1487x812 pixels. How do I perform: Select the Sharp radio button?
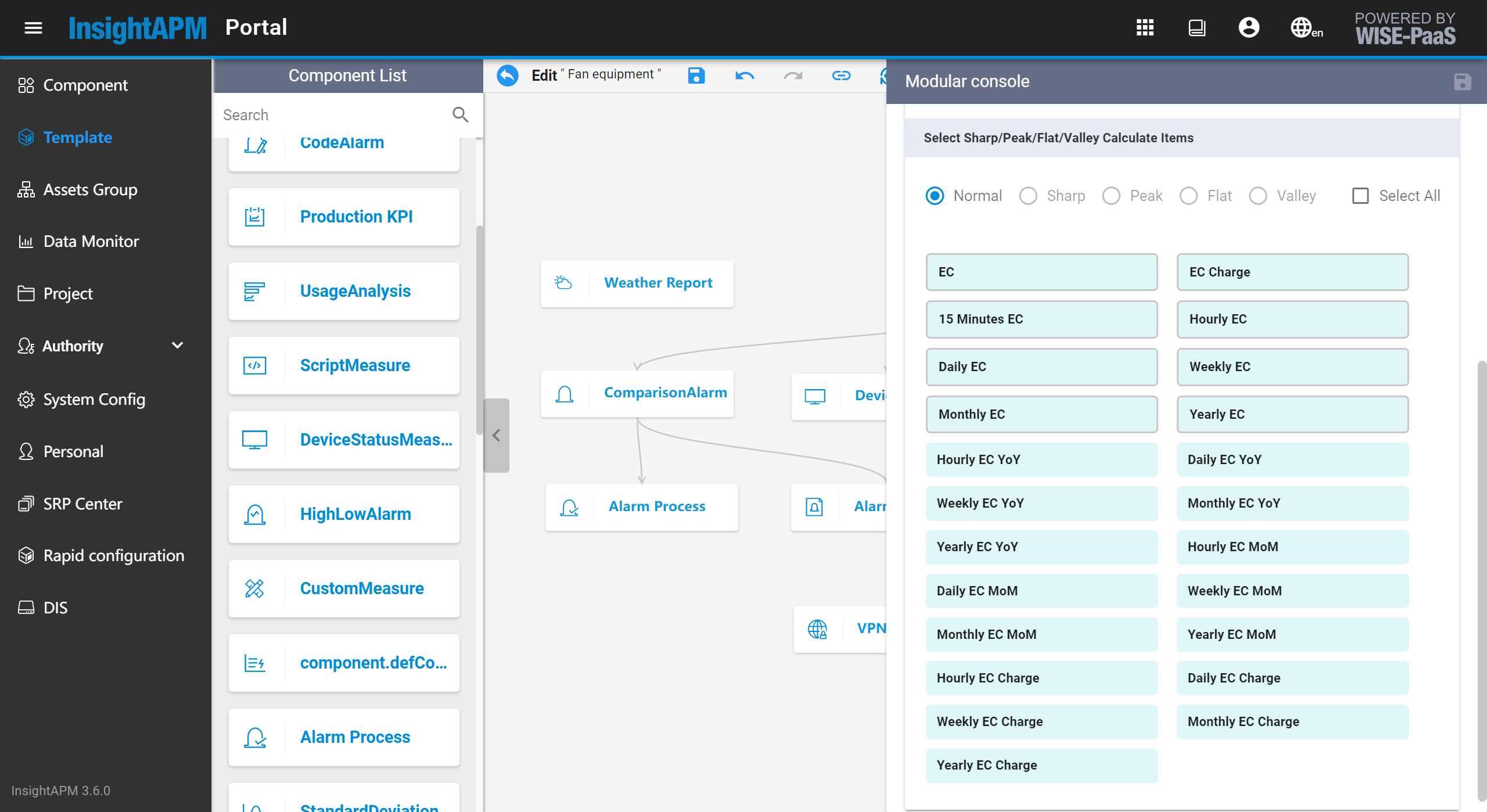coord(1027,195)
